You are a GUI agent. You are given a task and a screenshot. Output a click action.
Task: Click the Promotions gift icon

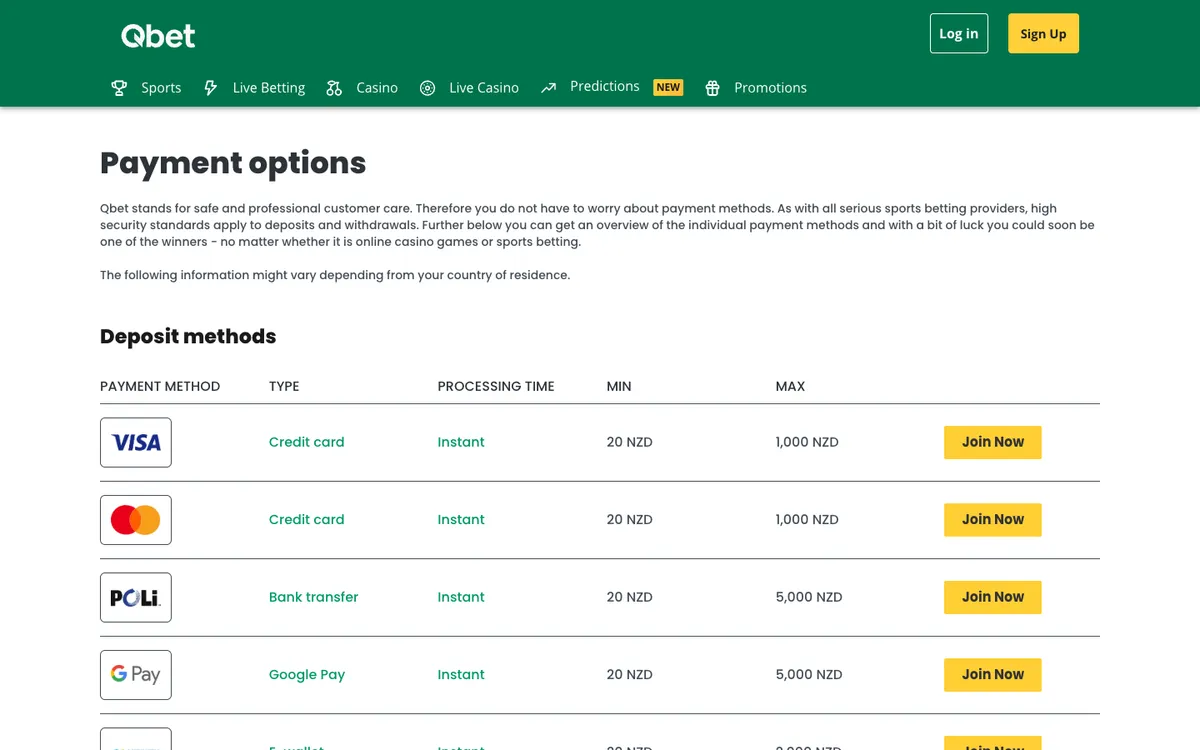(x=712, y=88)
